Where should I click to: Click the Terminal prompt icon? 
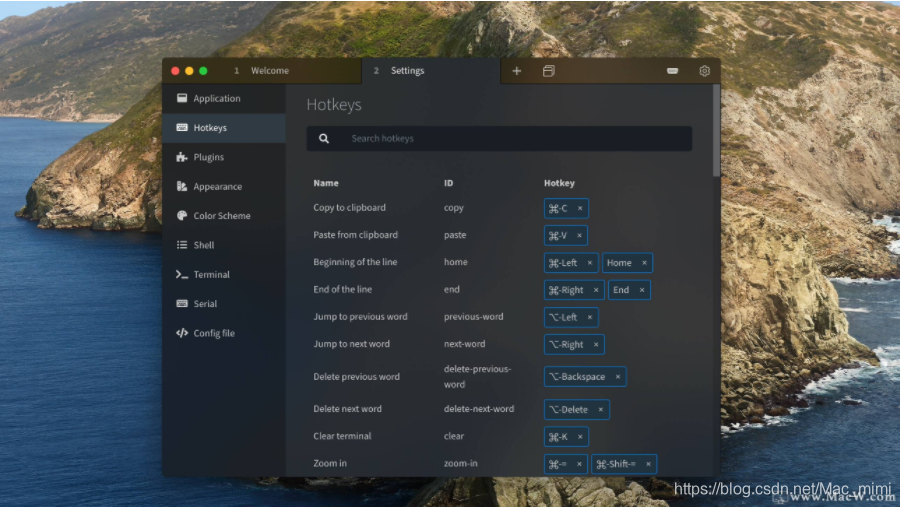[182, 274]
